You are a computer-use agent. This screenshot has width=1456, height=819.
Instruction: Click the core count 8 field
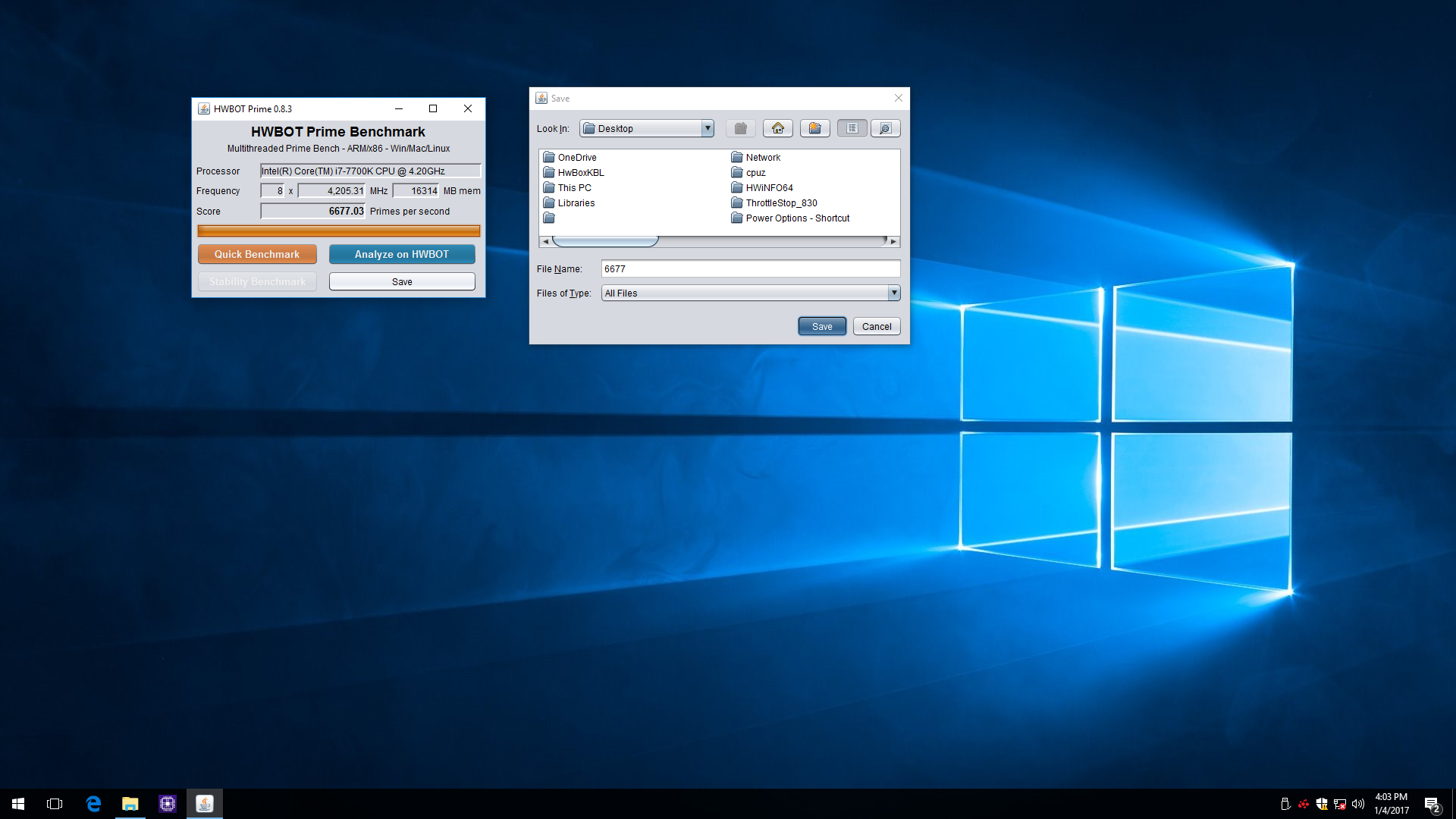pos(272,190)
